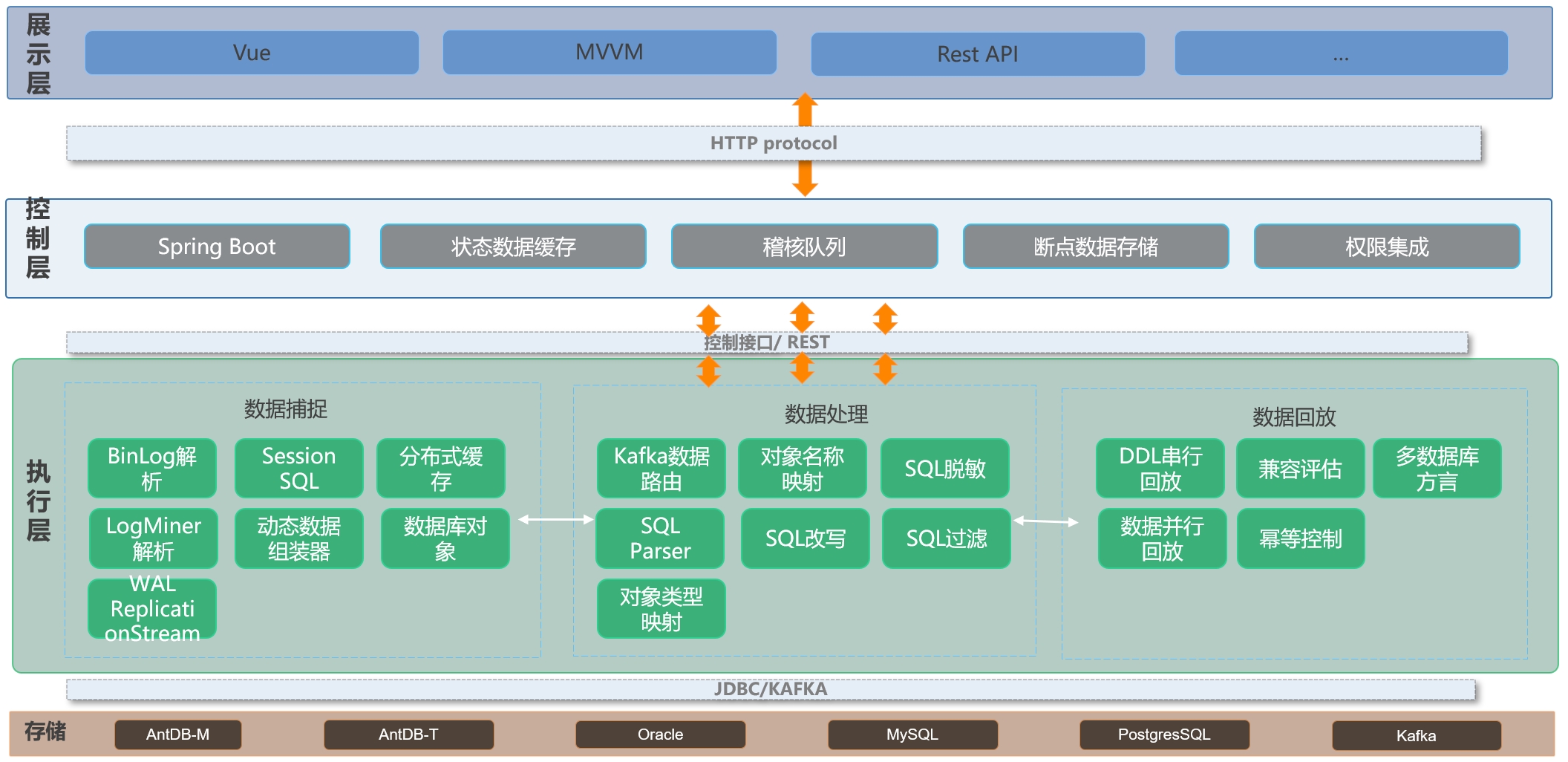Click the SQL脱敏 module
Image resolution: width=1568 pixels, height=762 pixels.
945,469
